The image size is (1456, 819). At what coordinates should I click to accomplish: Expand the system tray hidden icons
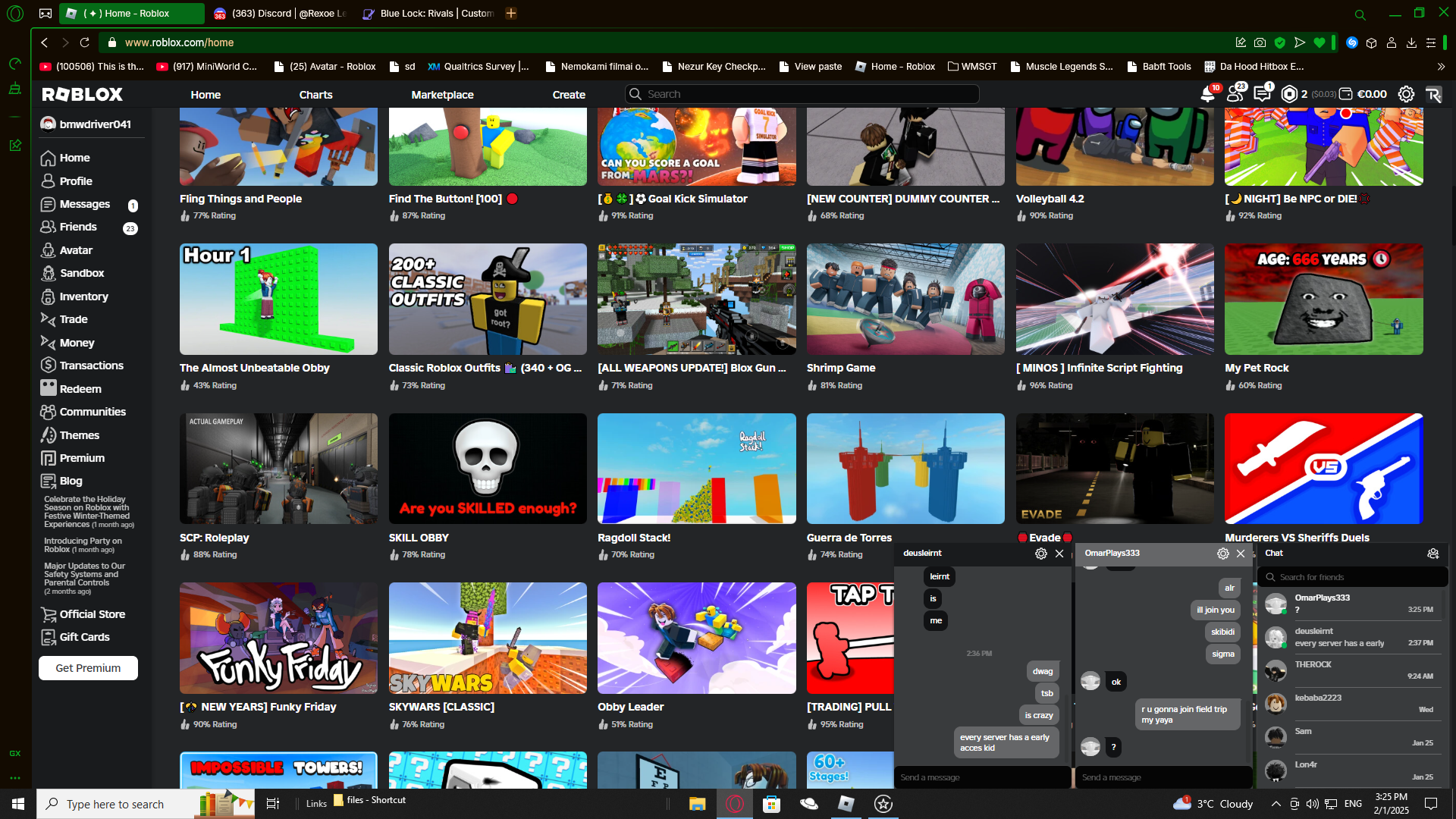click(x=1276, y=804)
